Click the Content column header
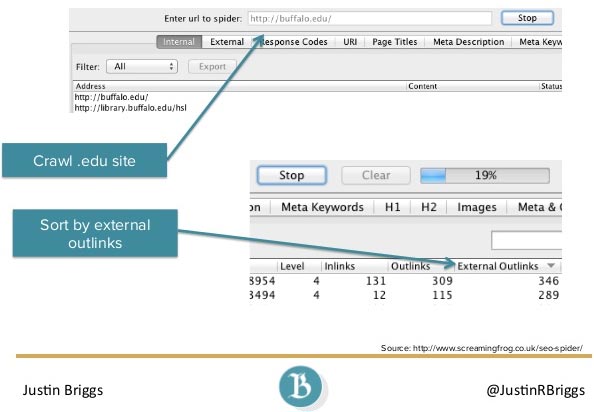Image resolution: width=594 pixels, height=412 pixels. click(473, 86)
